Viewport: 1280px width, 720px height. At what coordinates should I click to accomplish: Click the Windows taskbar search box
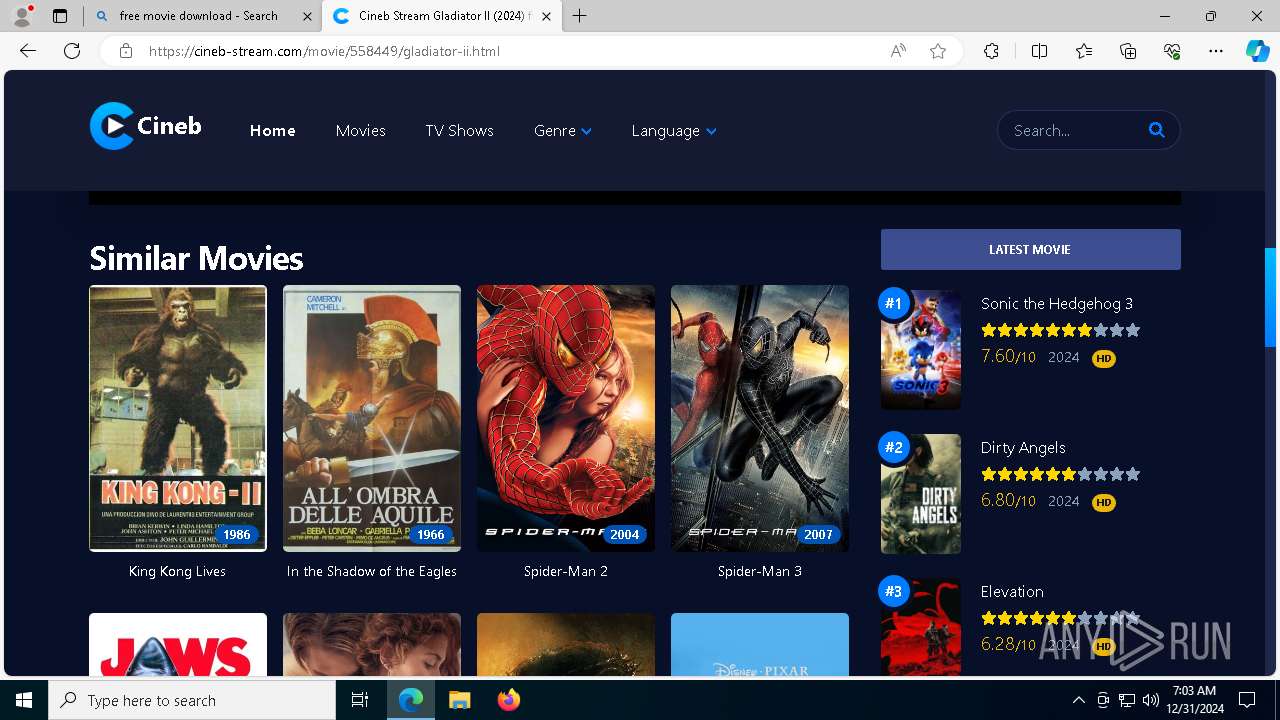(x=192, y=700)
